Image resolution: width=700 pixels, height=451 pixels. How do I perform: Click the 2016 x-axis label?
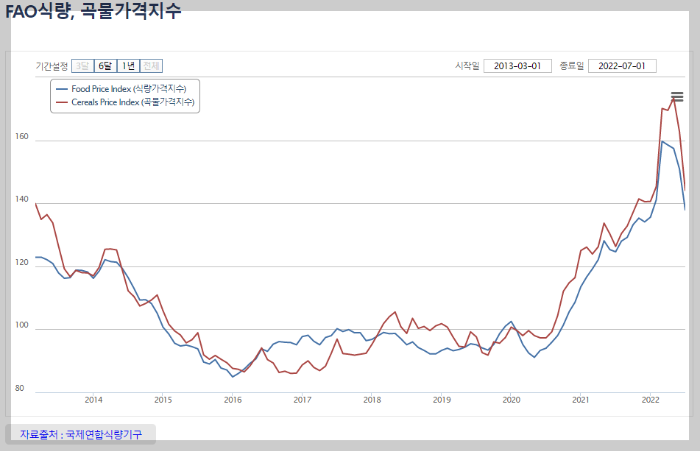(x=233, y=400)
